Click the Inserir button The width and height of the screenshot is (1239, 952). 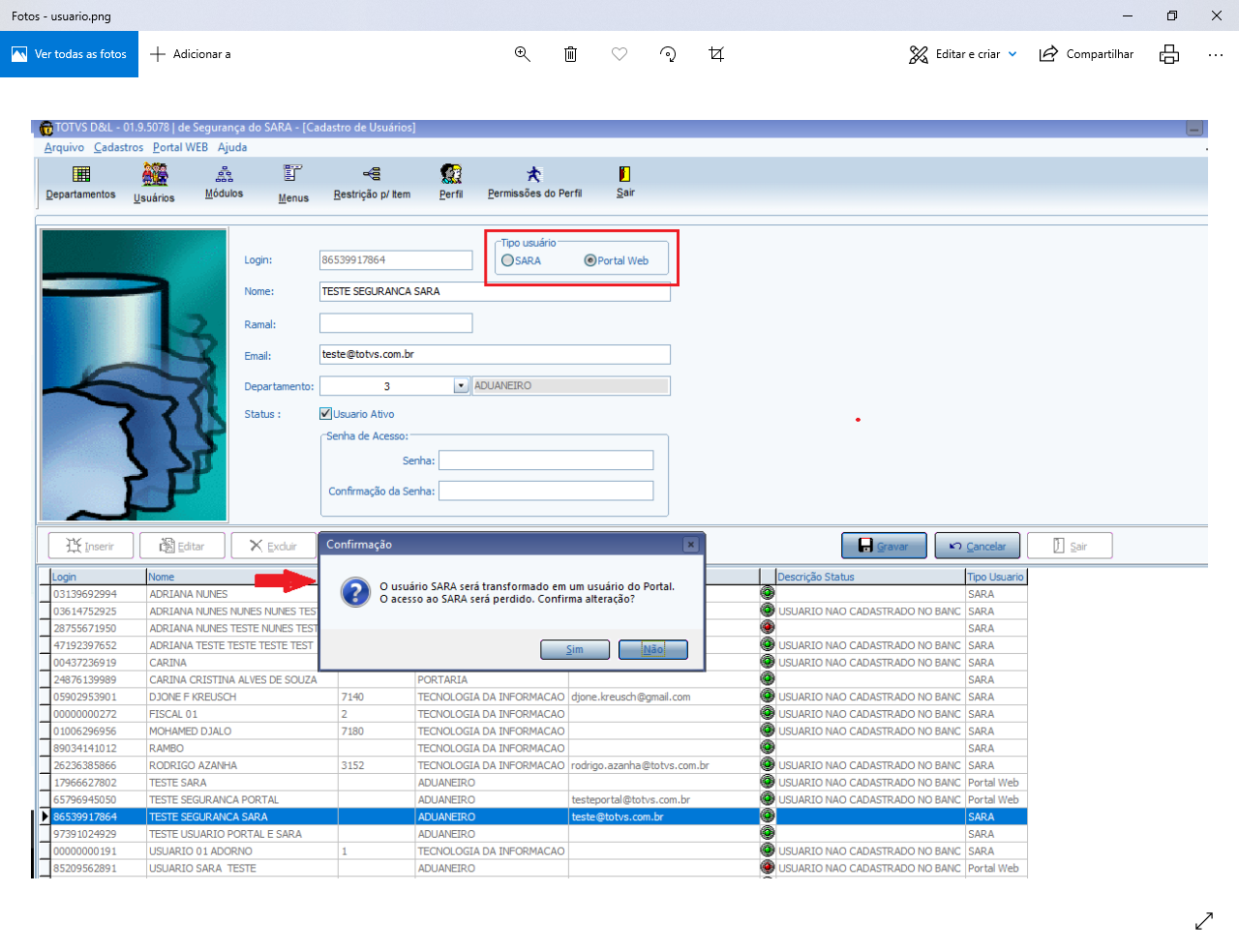pyautogui.click(x=90, y=546)
